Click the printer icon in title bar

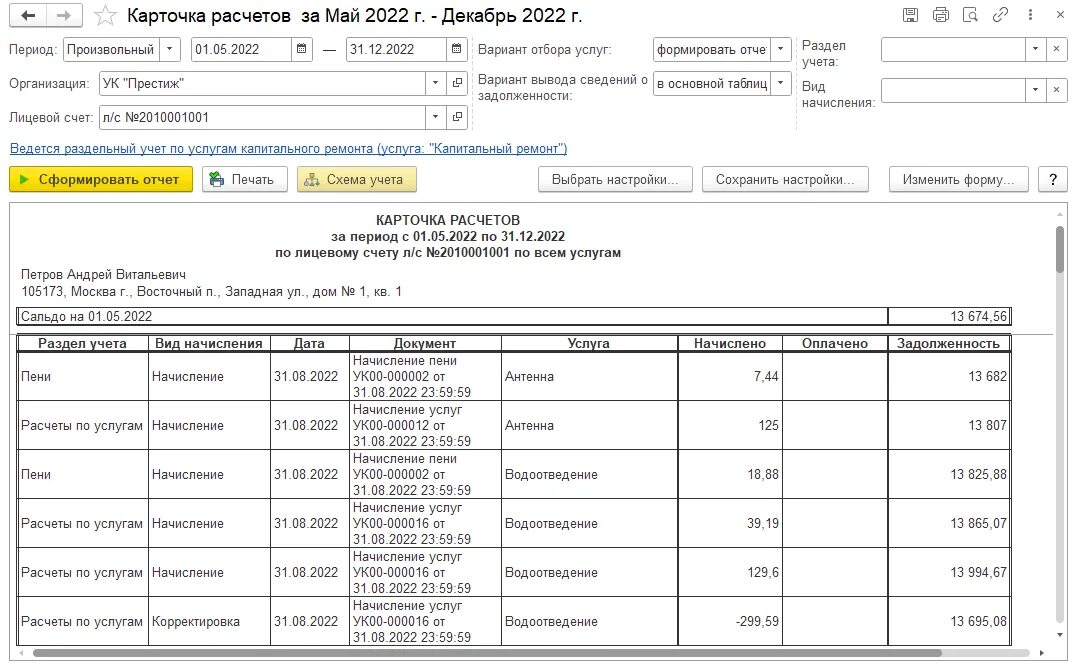point(941,15)
